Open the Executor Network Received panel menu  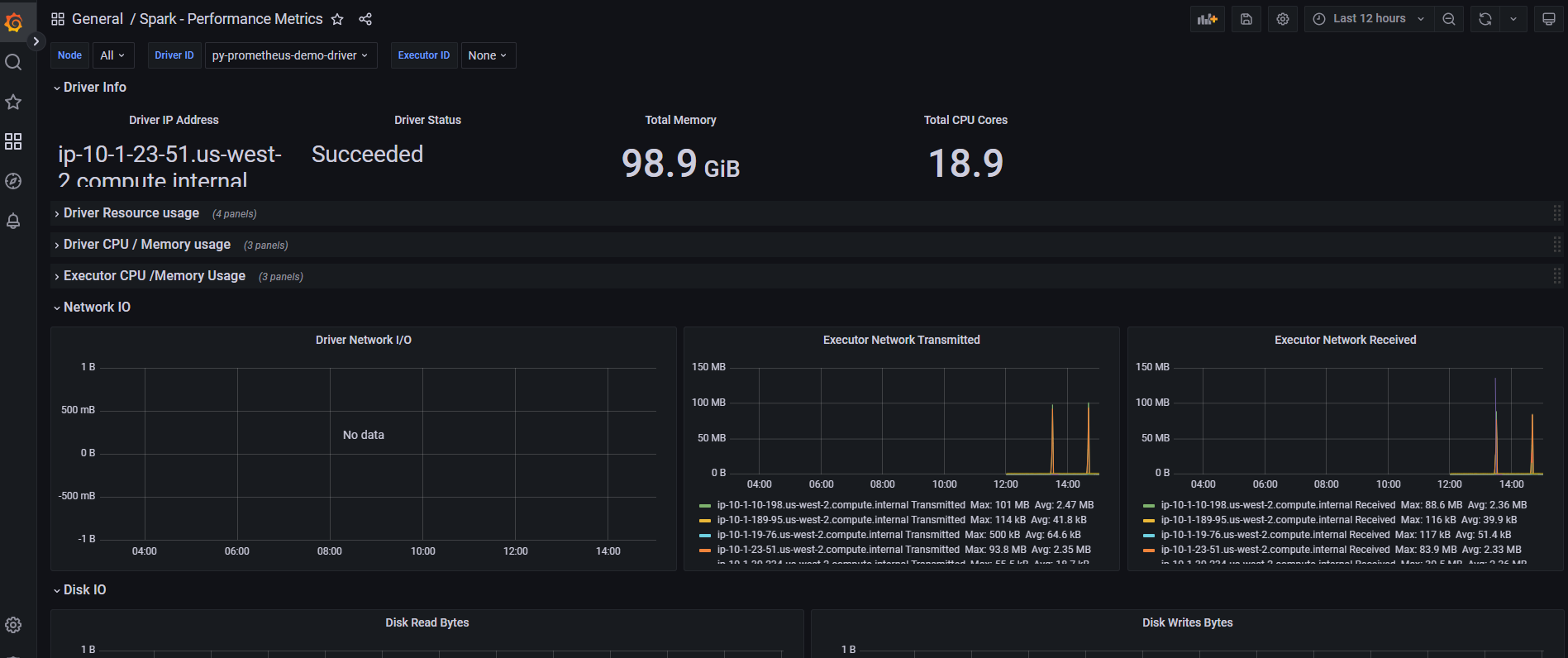(x=1346, y=340)
